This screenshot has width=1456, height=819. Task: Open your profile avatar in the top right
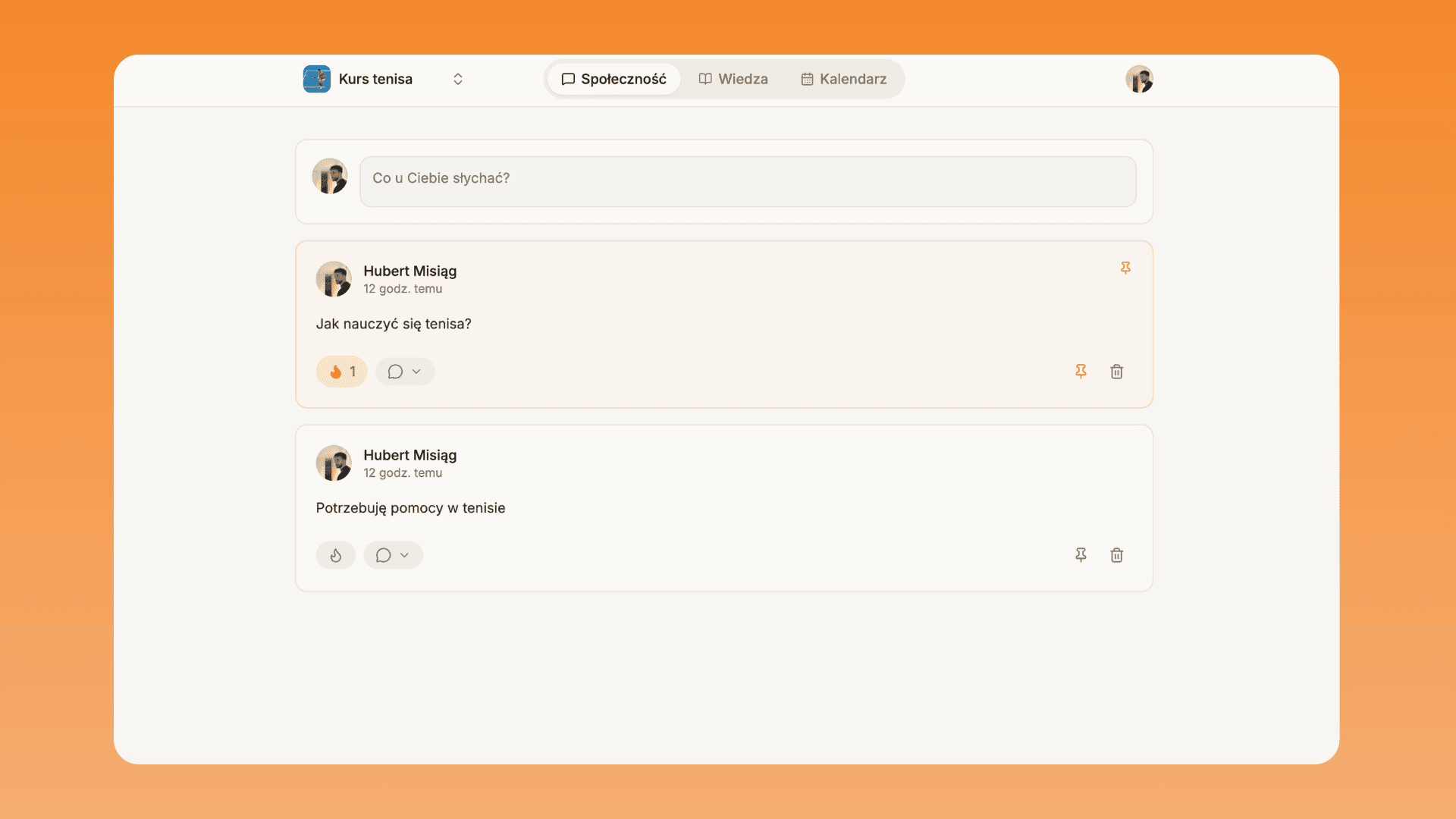click(1139, 79)
